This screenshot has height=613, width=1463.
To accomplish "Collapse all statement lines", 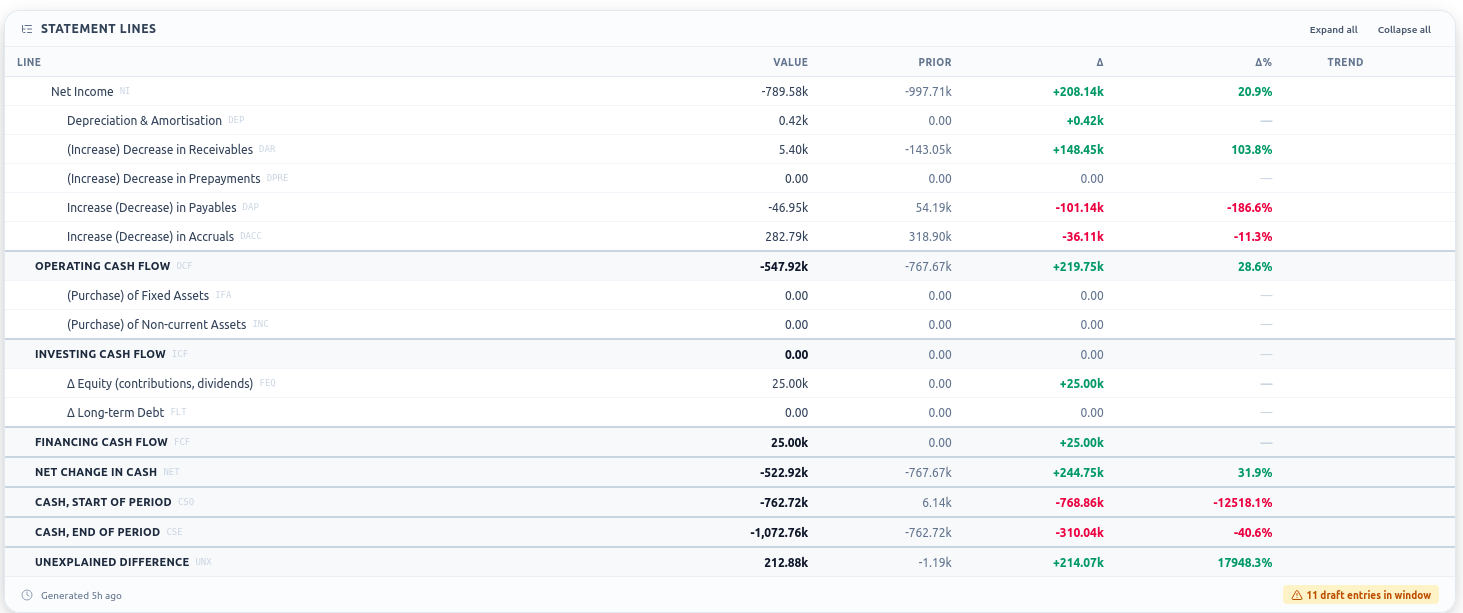I will (x=1404, y=30).
